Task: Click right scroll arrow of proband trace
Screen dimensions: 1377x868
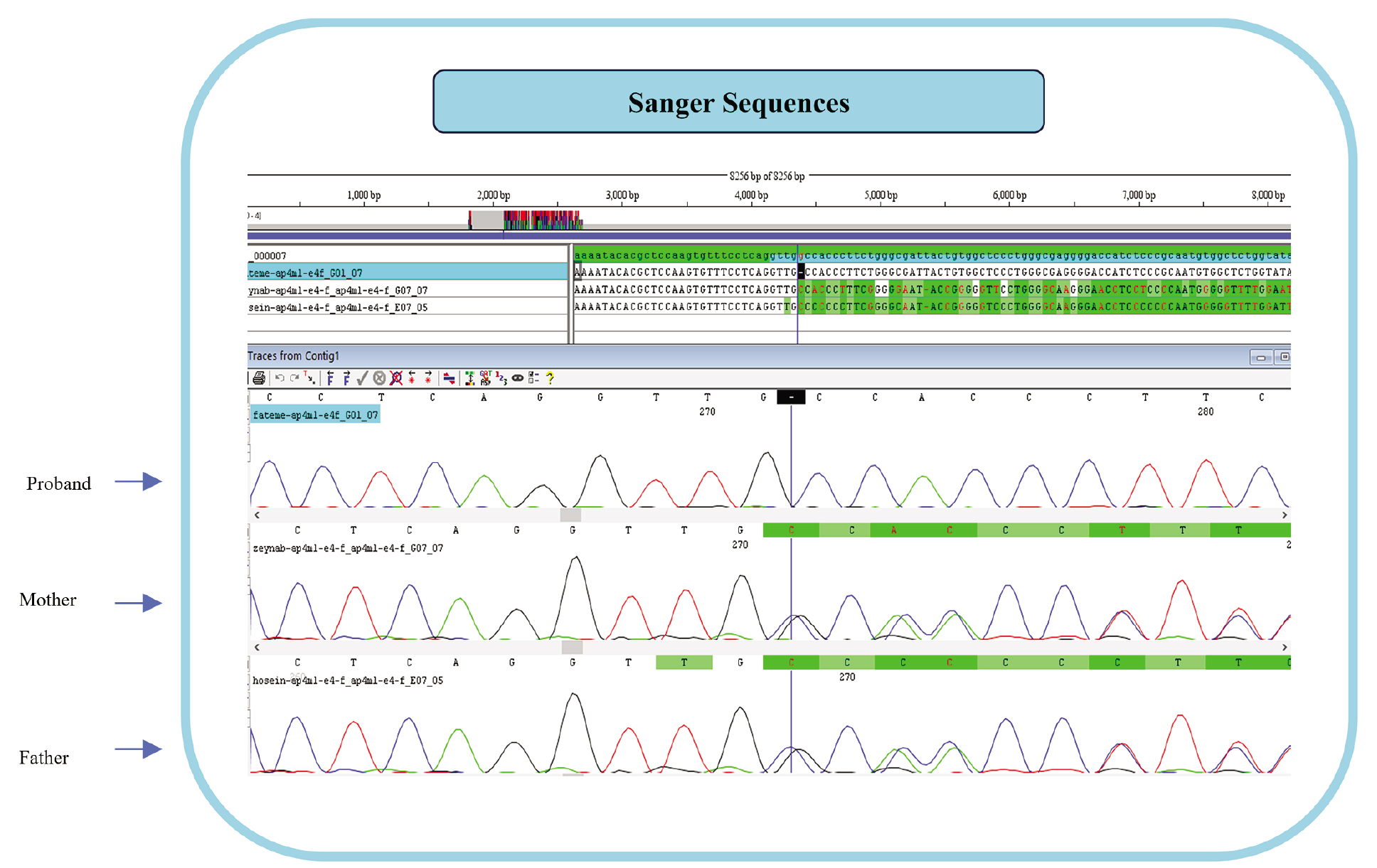Action: coord(1284,515)
